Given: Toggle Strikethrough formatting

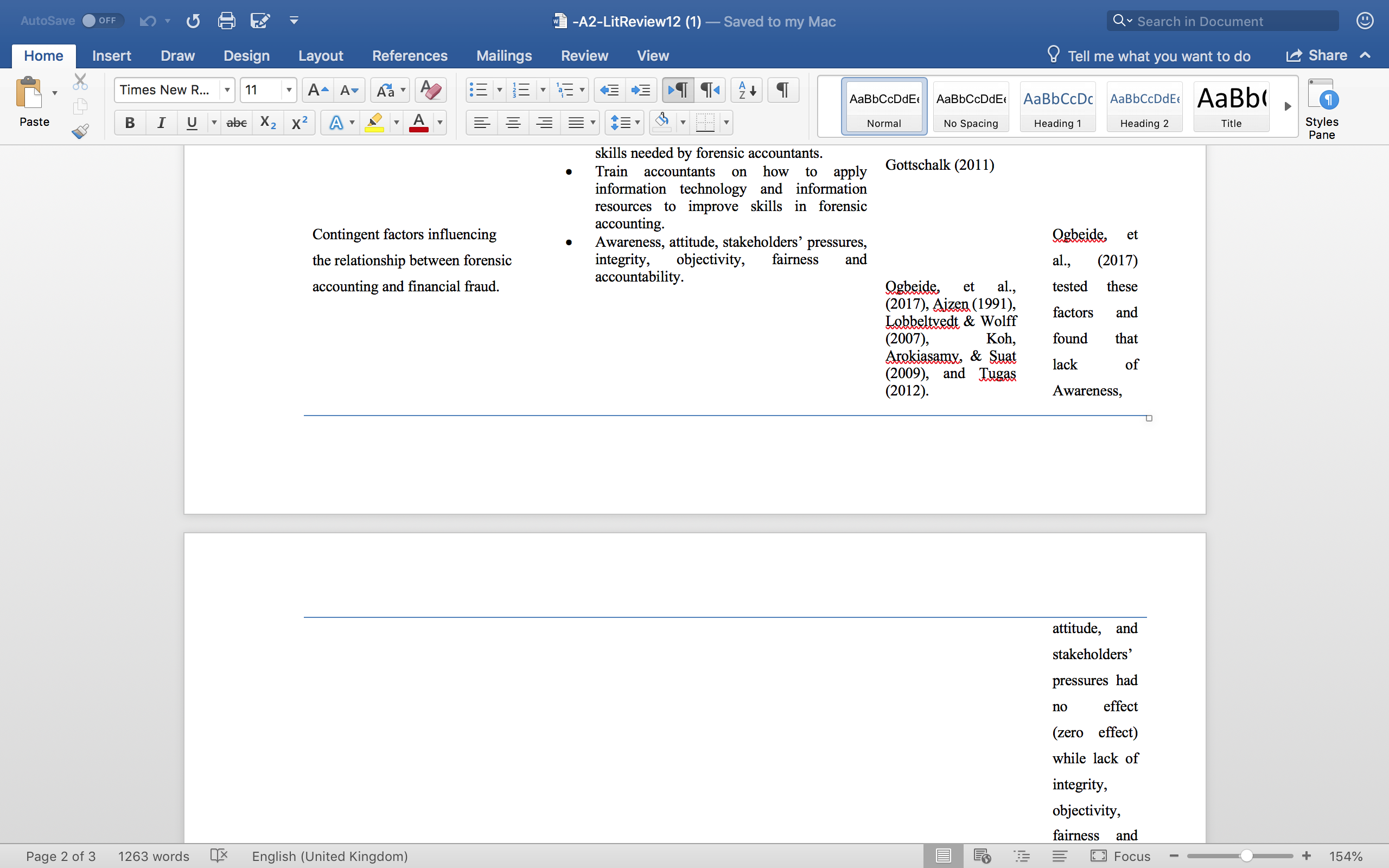Looking at the screenshot, I should click(237, 122).
